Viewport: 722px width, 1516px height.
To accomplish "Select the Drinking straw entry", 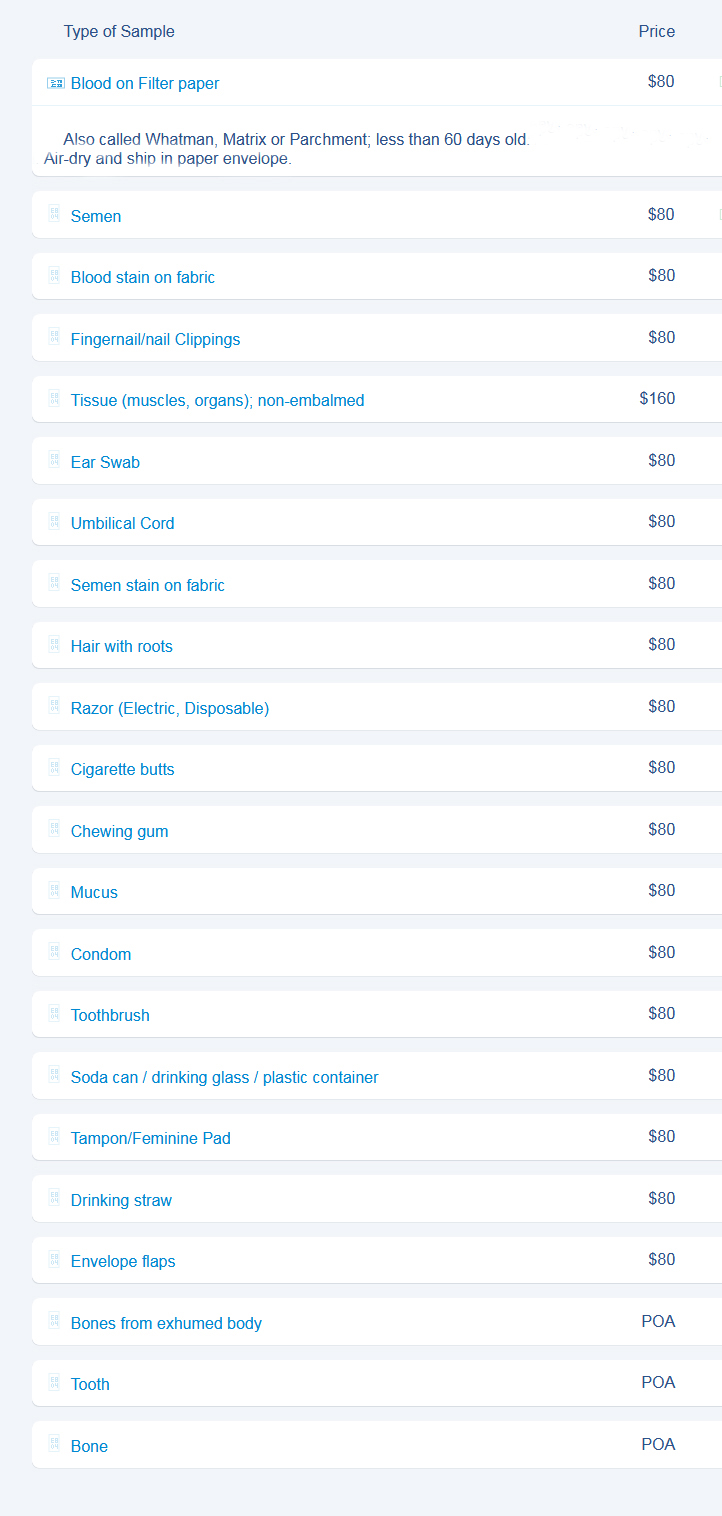I will [121, 1200].
